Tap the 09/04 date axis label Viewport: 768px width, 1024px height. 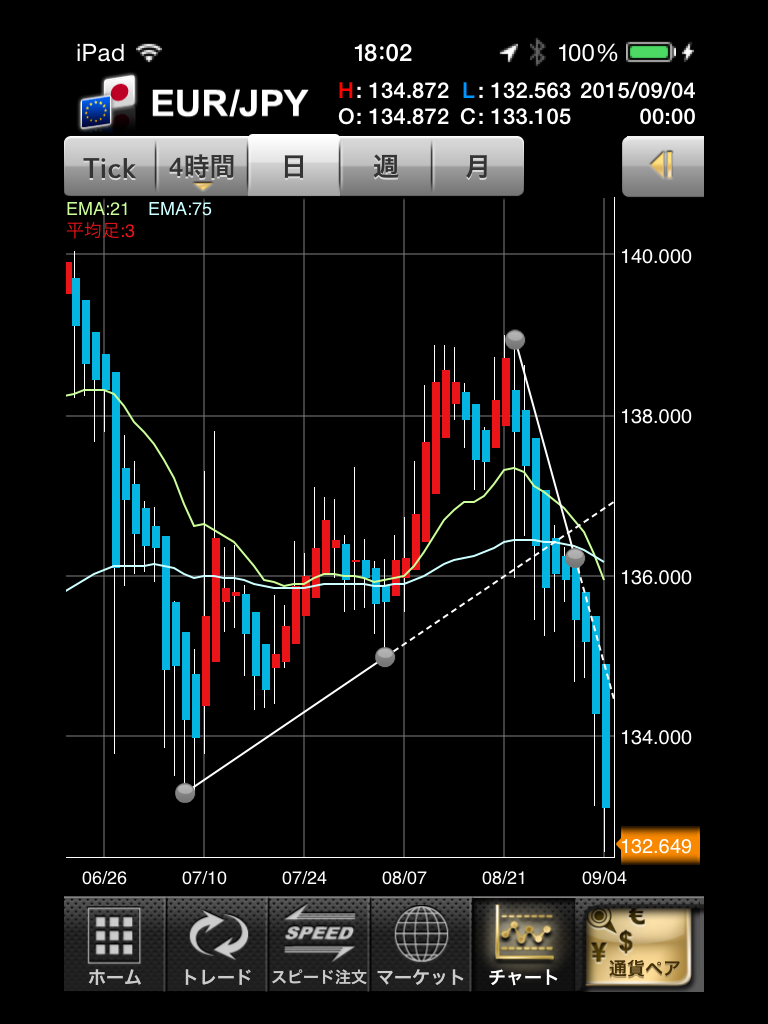pos(604,878)
